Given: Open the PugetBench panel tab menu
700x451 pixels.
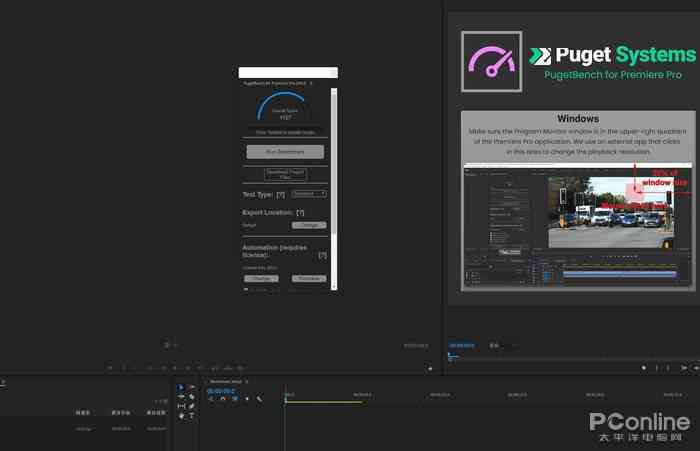Looking at the screenshot, I should (311, 84).
